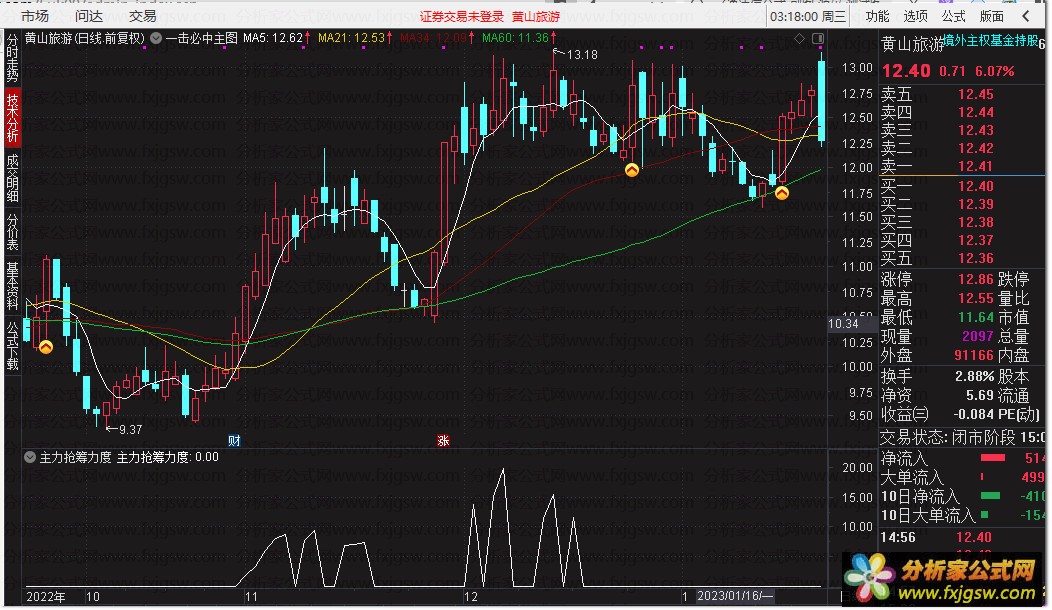
Task: Click the 卖一 12.41 order row
Action: click(937, 166)
